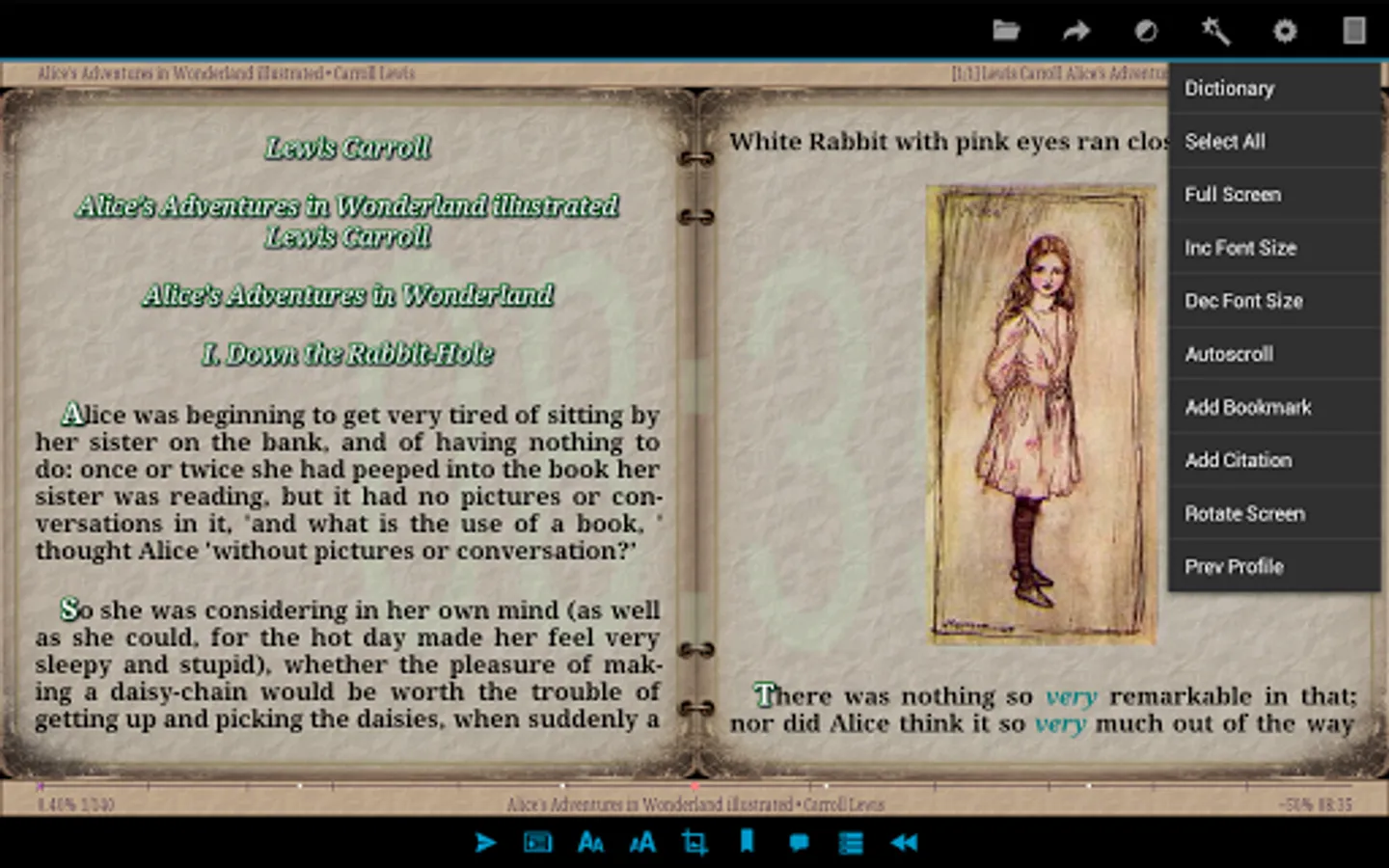The width and height of the screenshot is (1389, 868).
Task: Tap the speech bubble citation icon
Action: (x=799, y=843)
